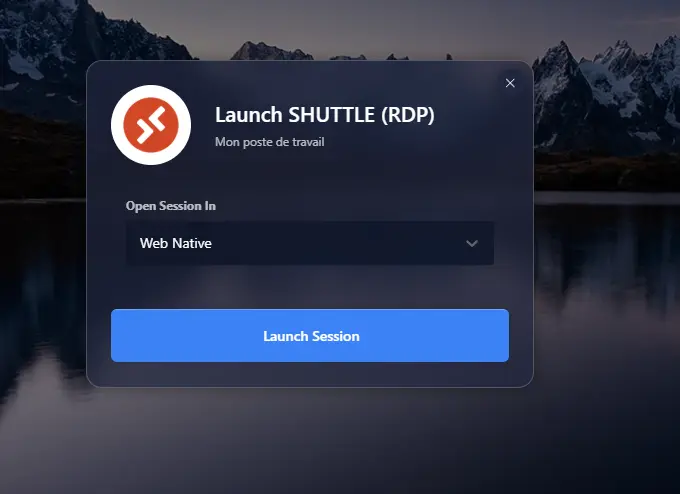
Task: Click the X icon at dialog corner
Action: coord(510,83)
